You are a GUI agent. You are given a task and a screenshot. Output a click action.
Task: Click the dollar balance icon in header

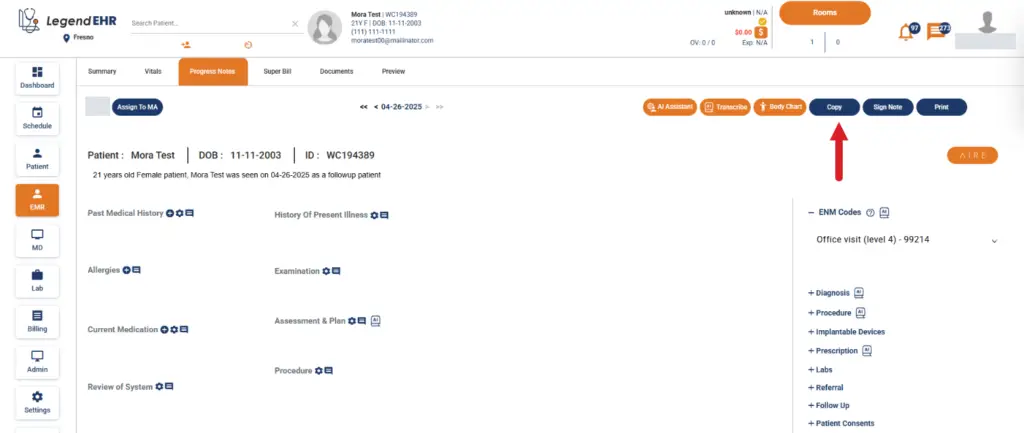pos(761,32)
